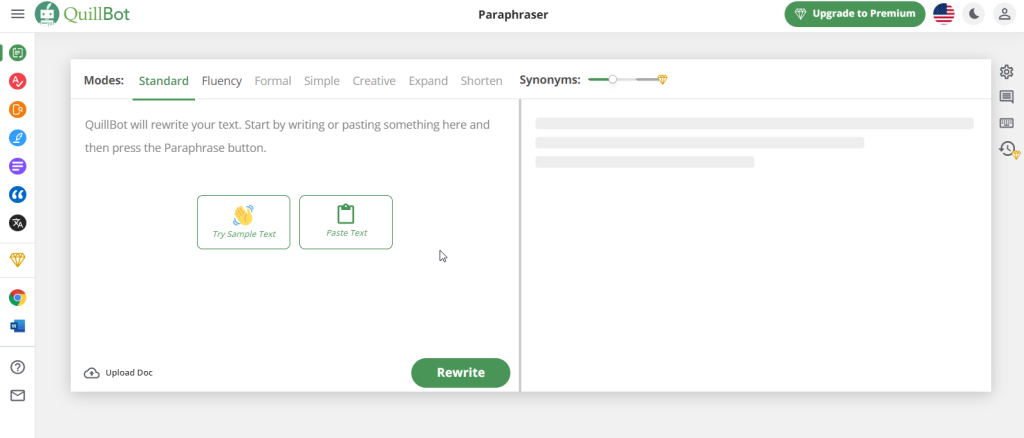Switch to the Fluency mode tab

pyautogui.click(x=221, y=81)
